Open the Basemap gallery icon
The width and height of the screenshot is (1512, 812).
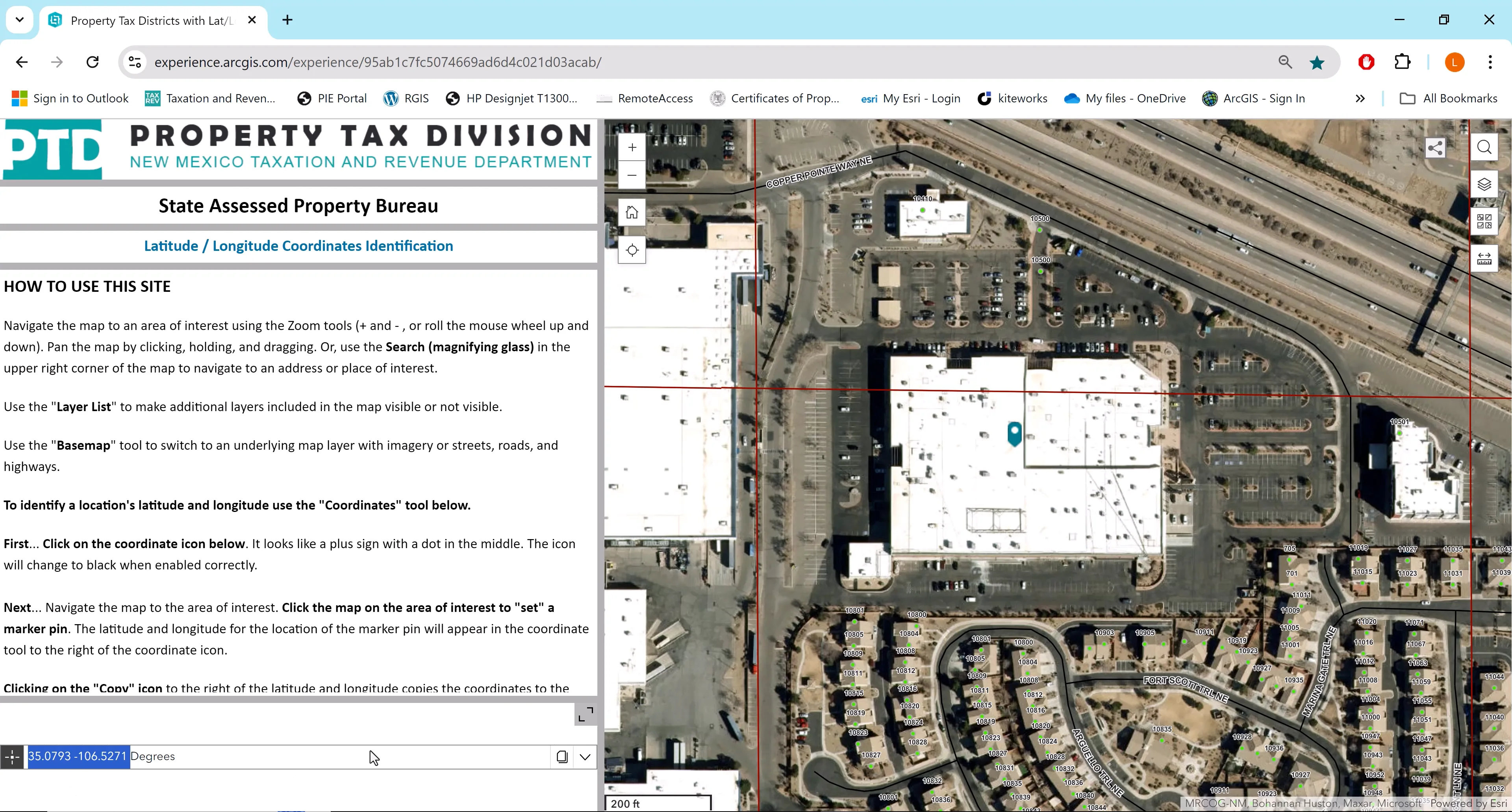[x=1484, y=221]
